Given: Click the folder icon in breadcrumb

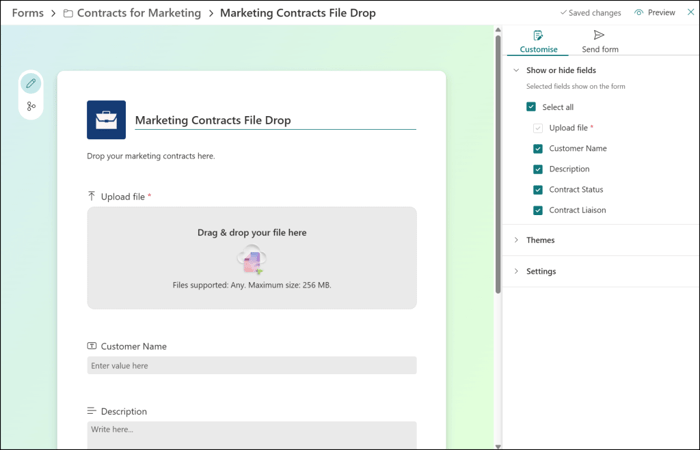Looking at the screenshot, I should click(x=68, y=14).
